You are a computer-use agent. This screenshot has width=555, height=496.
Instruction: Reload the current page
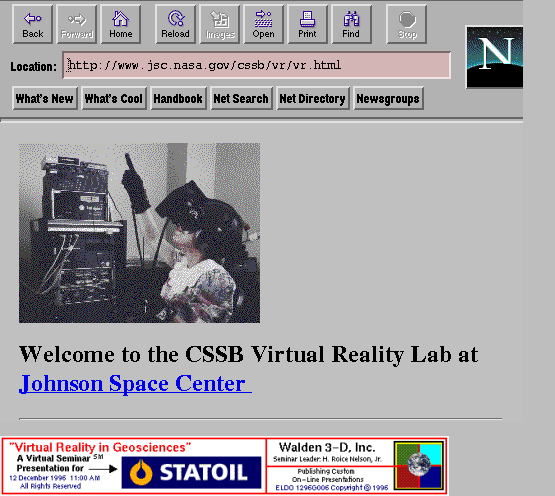(x=175, y=24)
